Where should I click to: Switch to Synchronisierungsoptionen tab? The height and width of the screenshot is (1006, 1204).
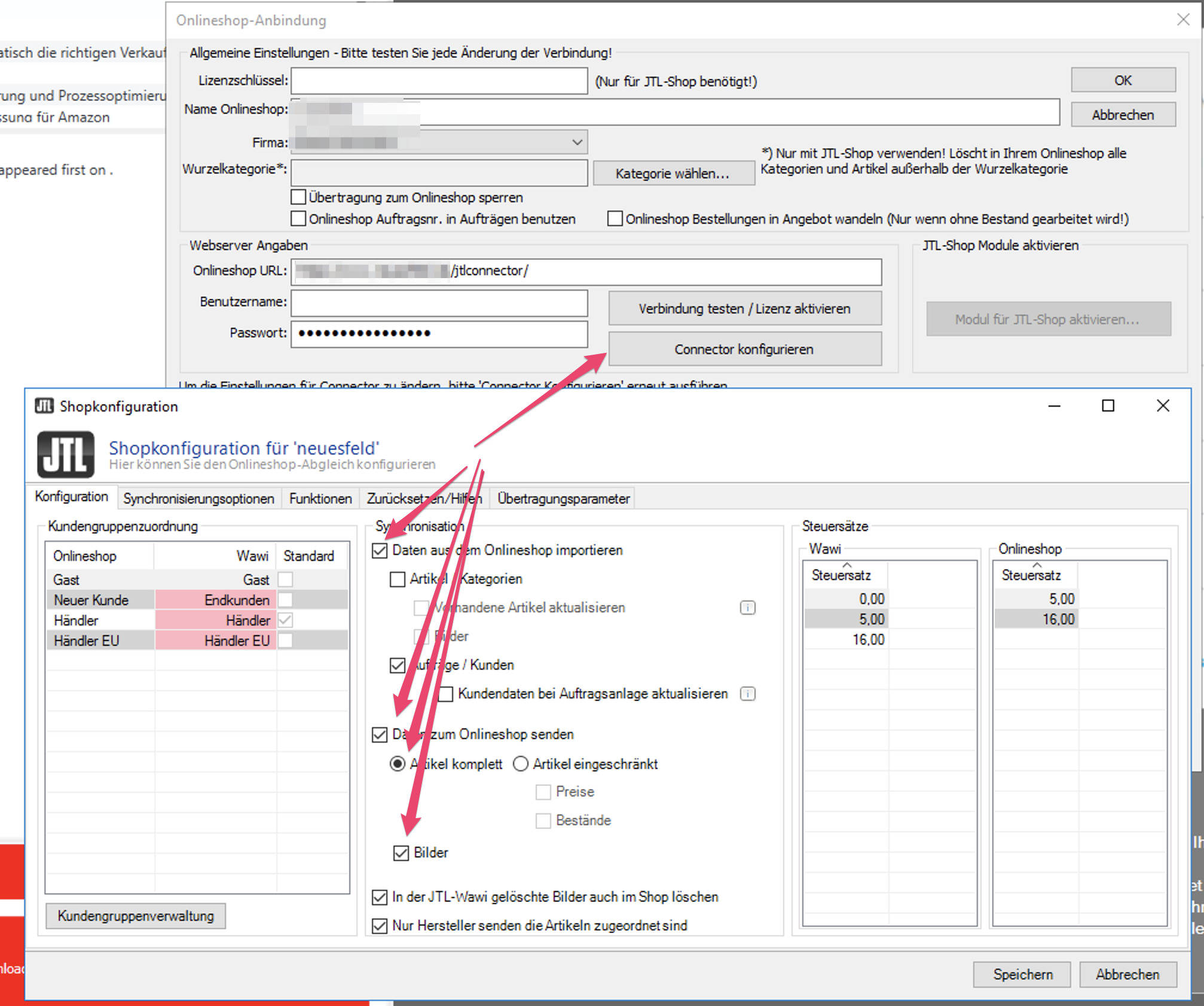coord(198,498)
